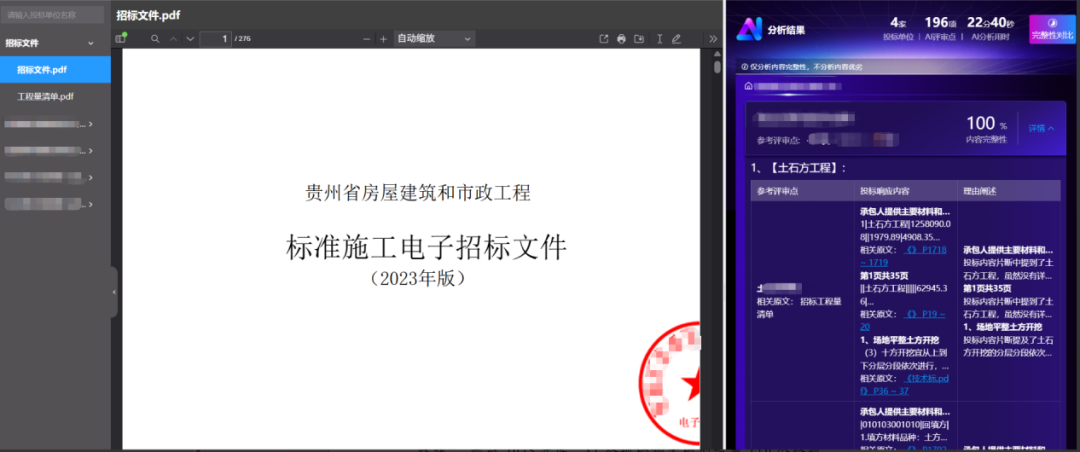The image size is (1080, 452).
Task: Toggle the pencil draw annotation tool
Action: click(677, 39)
